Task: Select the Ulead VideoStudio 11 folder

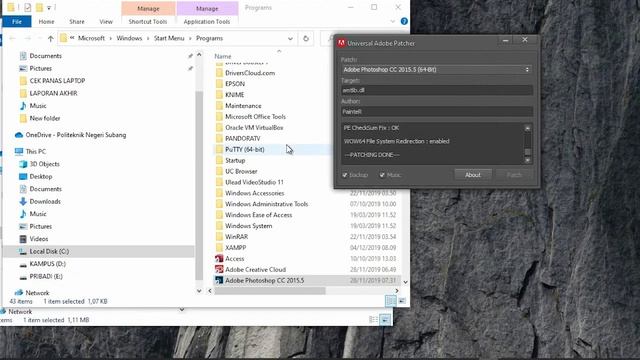Action: coord(254,182)
